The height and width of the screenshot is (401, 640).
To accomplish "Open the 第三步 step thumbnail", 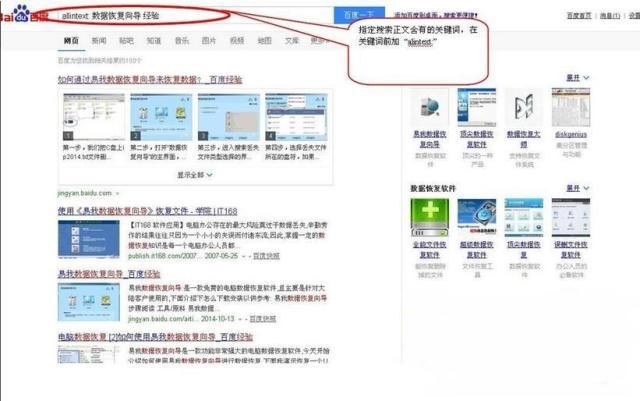I will [229, 117].
